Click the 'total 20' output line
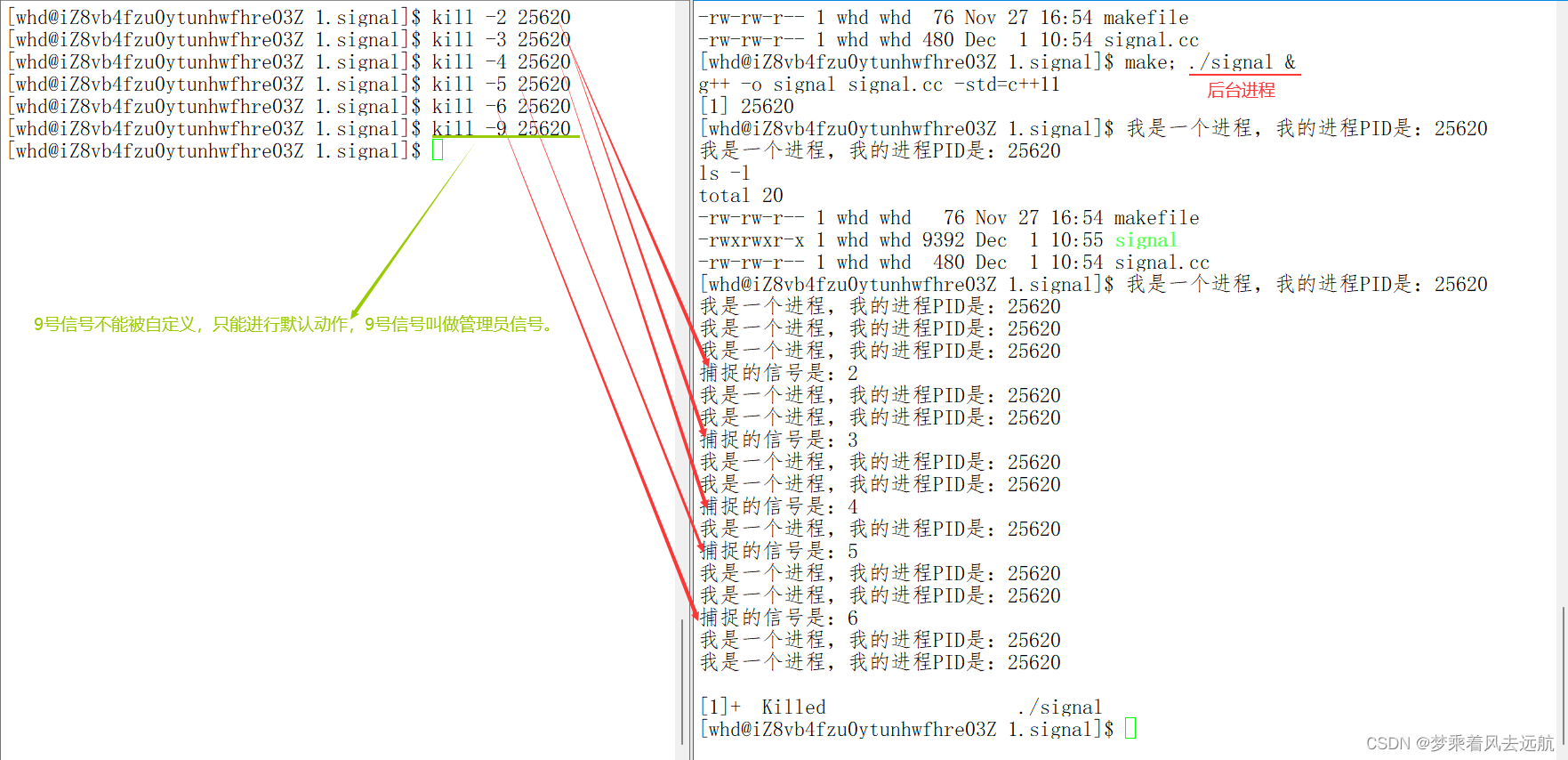This screenshot has height=760, width=1568. [x=741, y=196]
